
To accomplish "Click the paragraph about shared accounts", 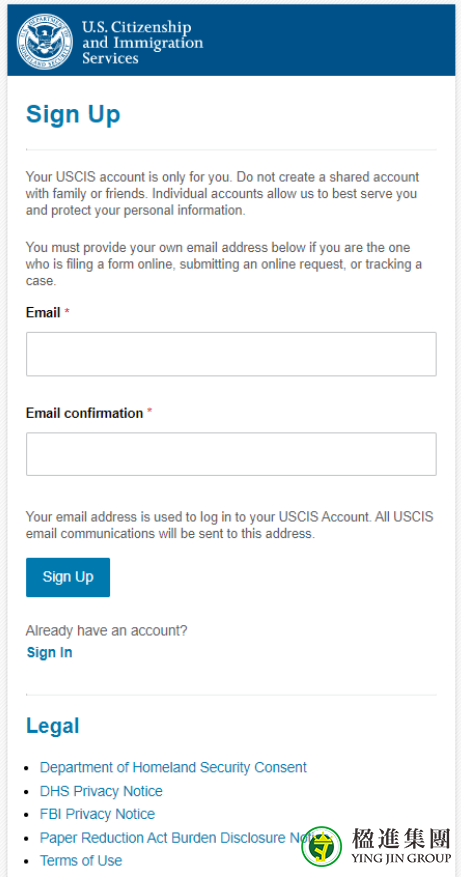I will coord(223,194).
